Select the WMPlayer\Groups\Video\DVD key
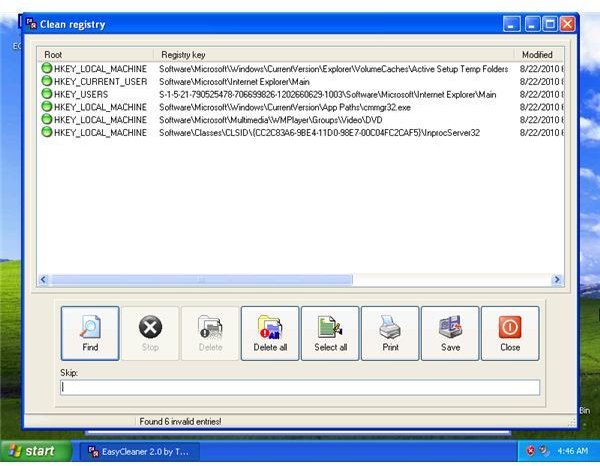 pyautogui.click(x=271, y=120)
